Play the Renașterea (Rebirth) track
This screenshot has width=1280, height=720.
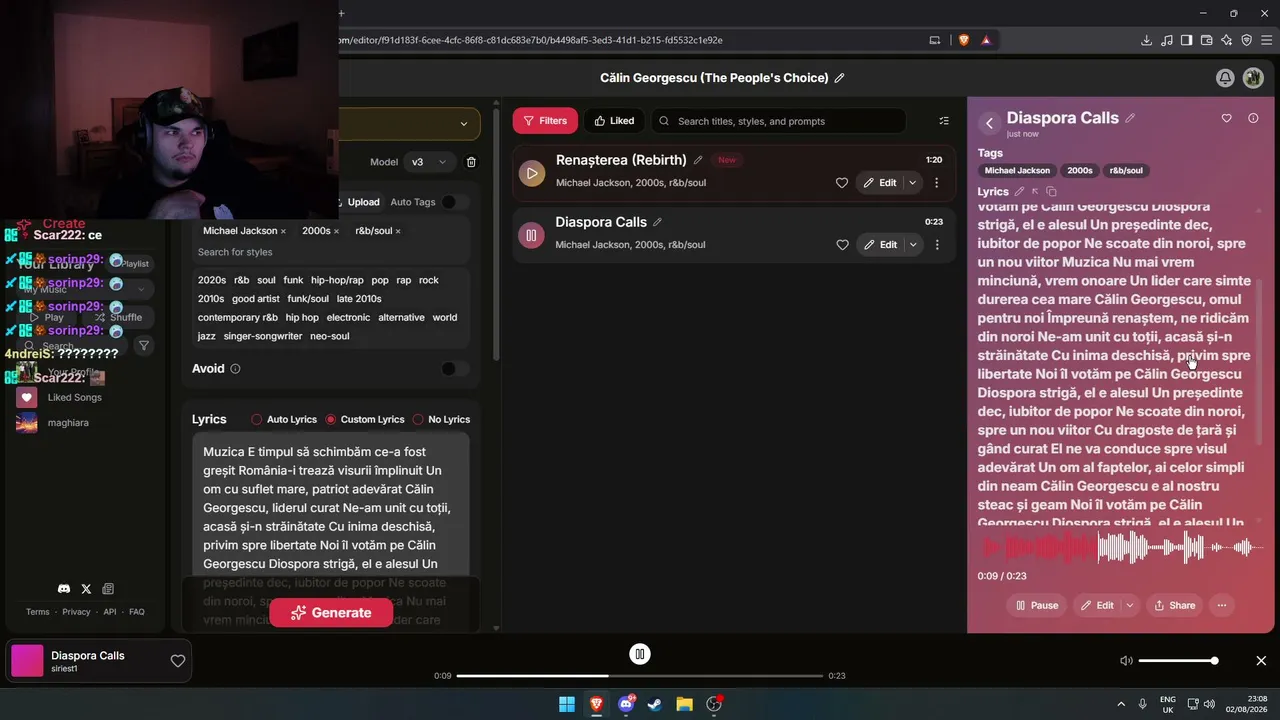tap(531, 173)
